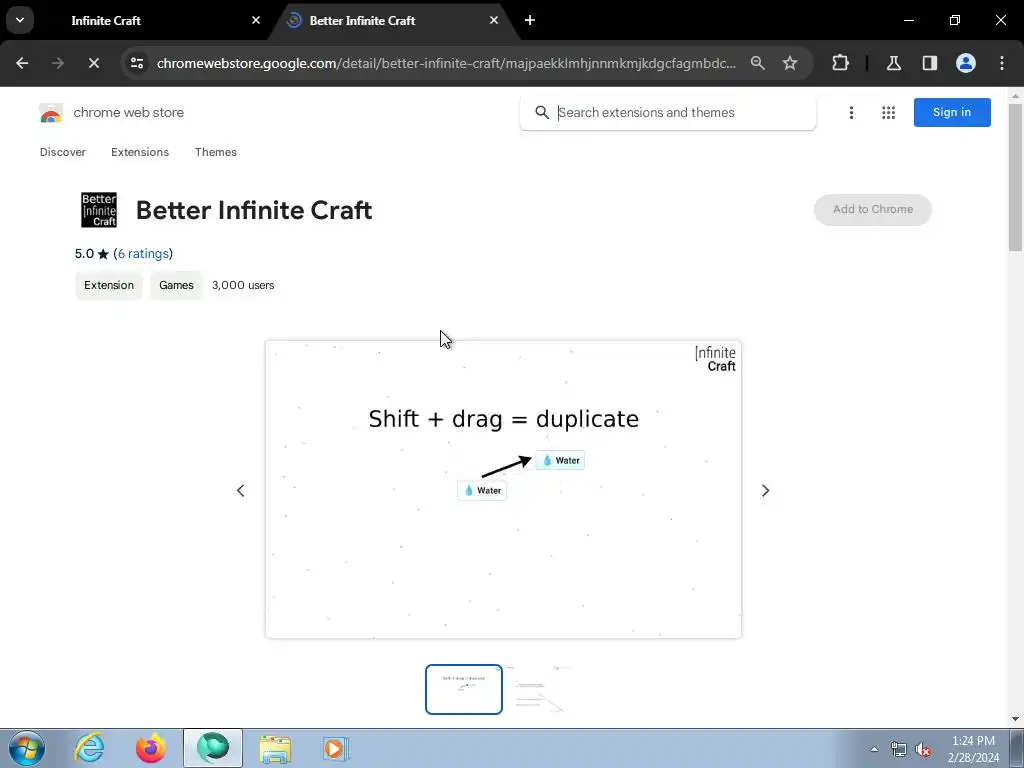
Task: Open media player from taskbar
Action: (x=336, y=748)
